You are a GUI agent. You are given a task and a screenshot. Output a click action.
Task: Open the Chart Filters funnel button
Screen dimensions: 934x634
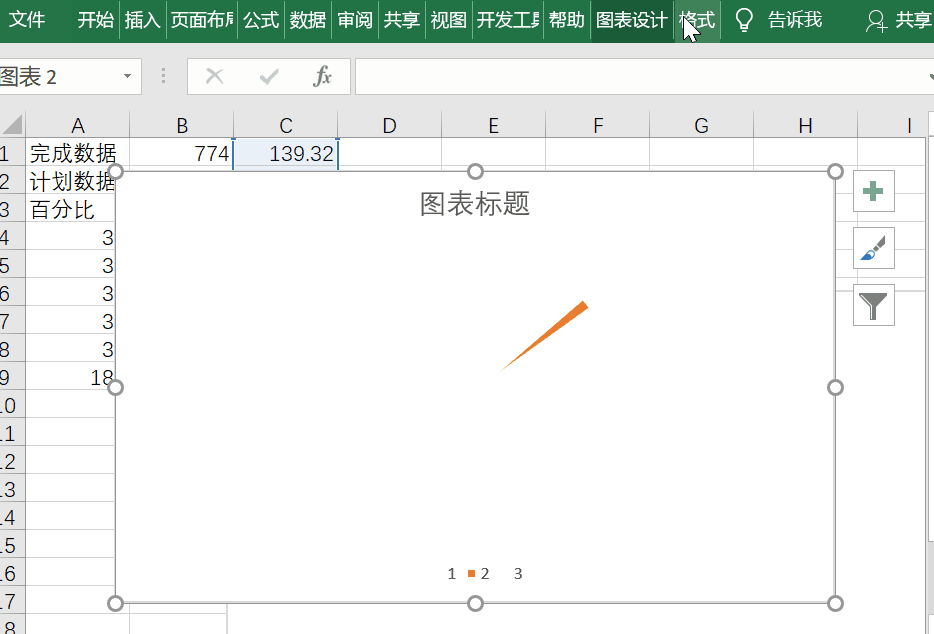tap(873, 305)
